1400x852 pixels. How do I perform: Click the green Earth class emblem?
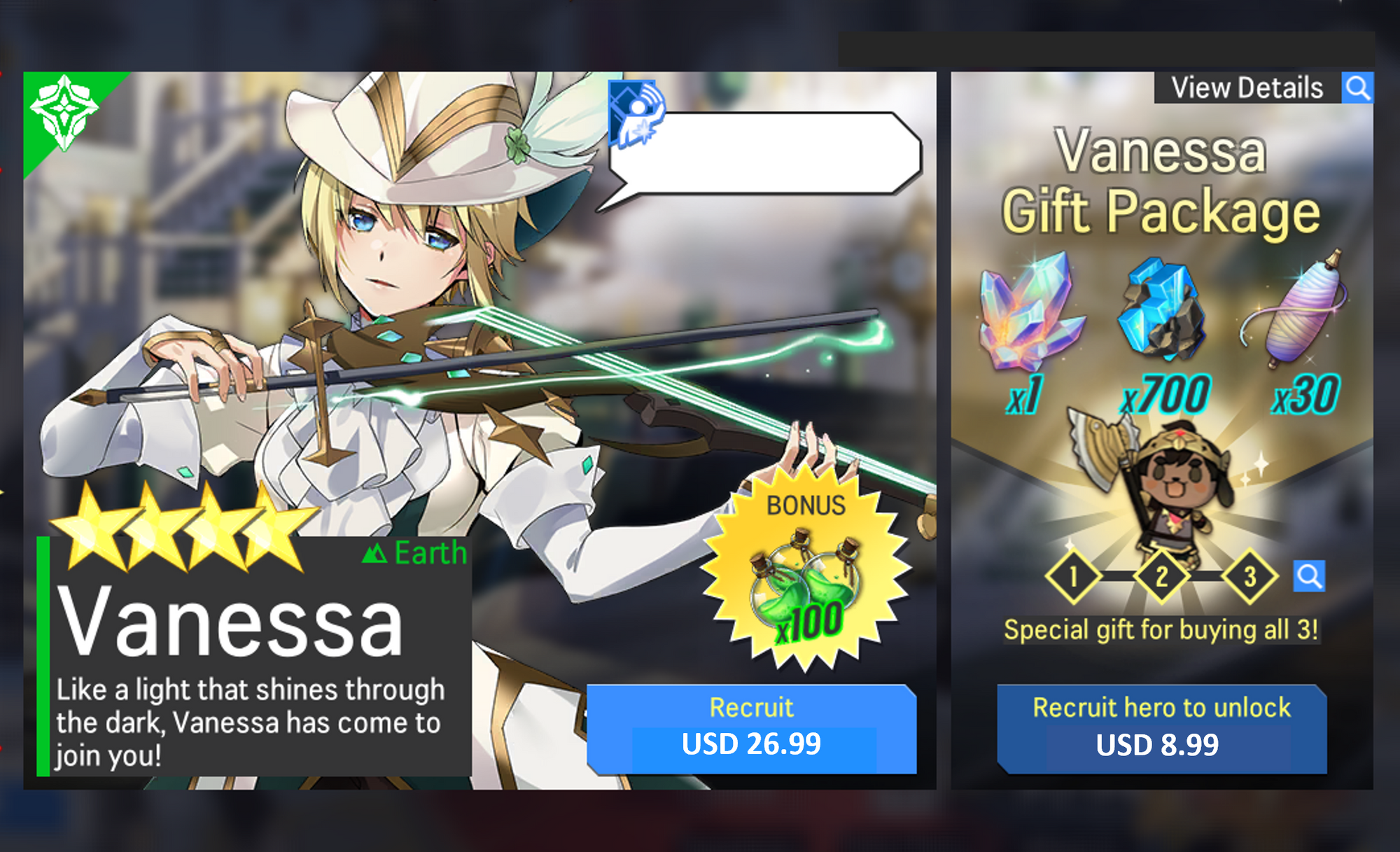(x=64, y=113)
